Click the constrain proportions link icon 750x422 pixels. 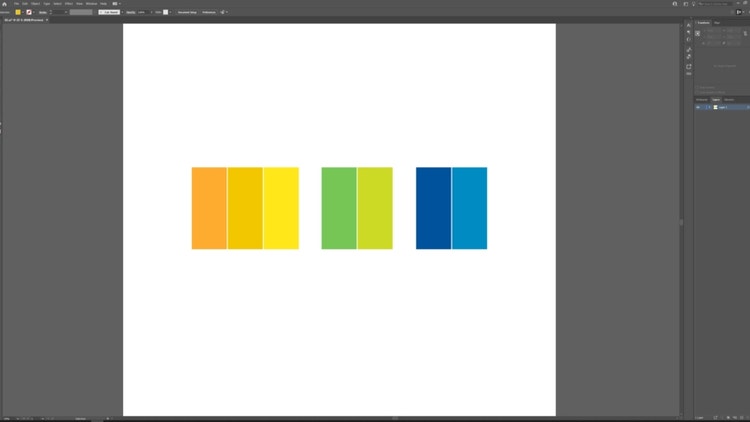(745, 33)
